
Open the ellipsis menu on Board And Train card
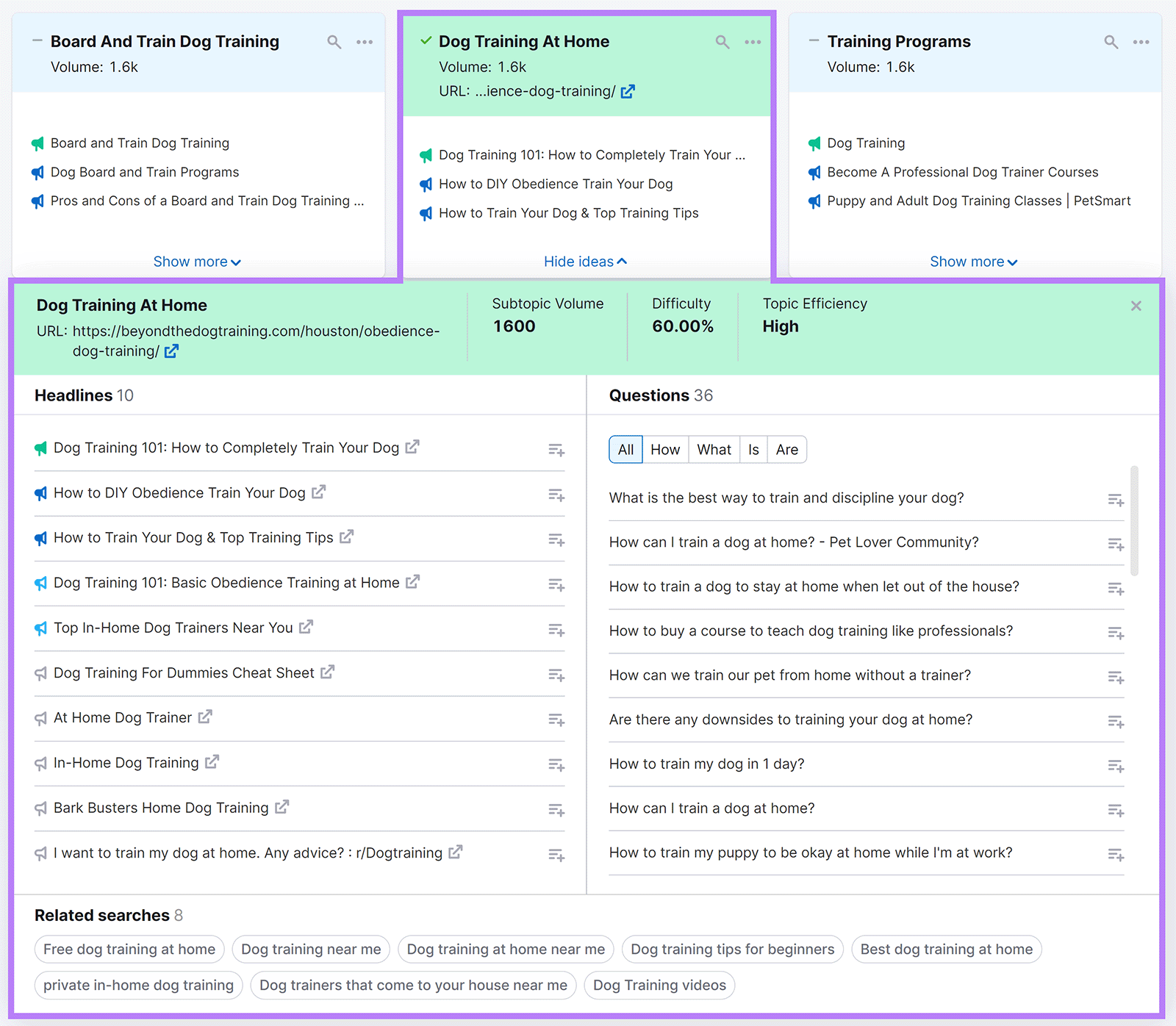pos(365,42)
